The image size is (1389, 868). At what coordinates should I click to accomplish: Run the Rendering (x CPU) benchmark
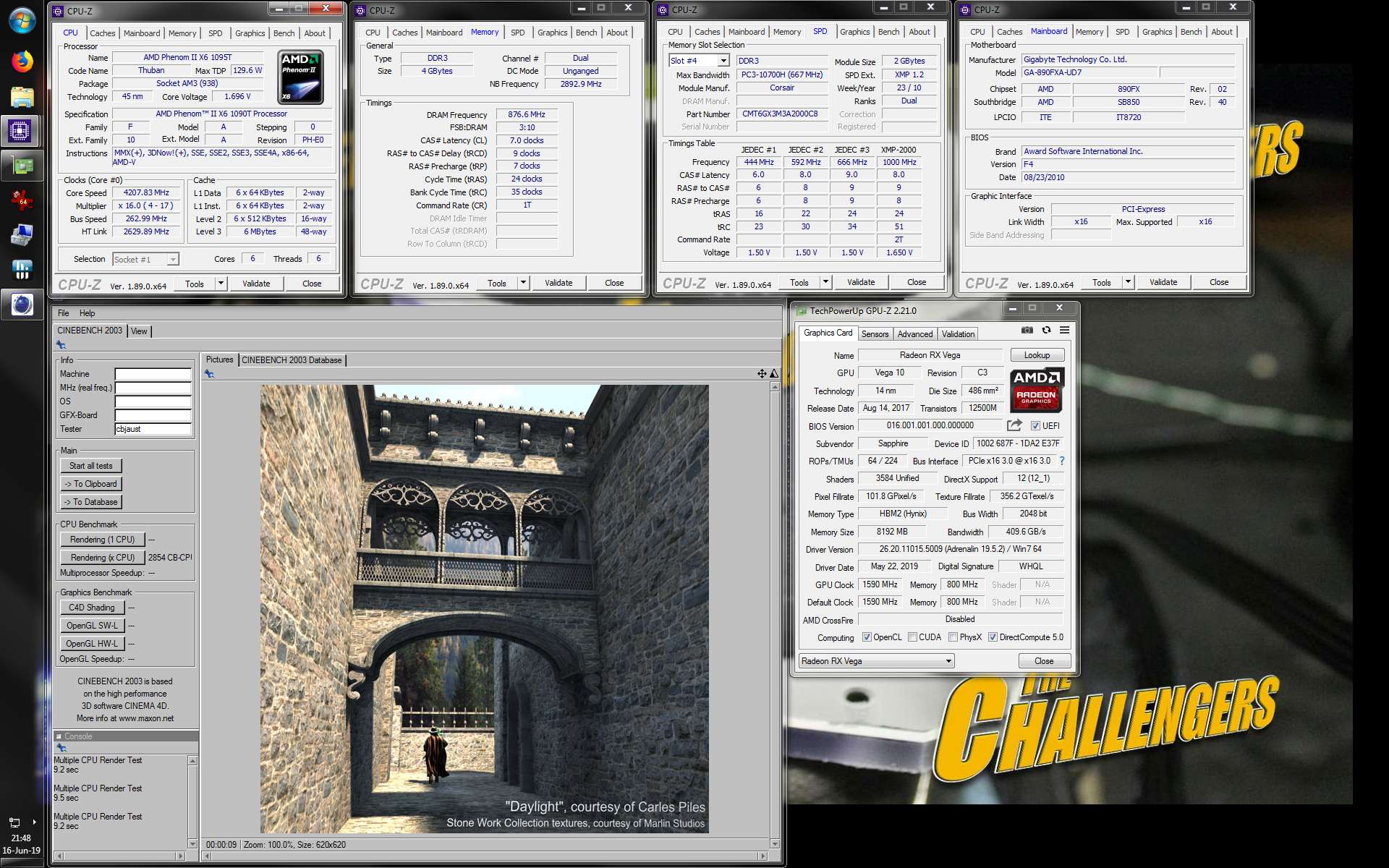[103, 558]
